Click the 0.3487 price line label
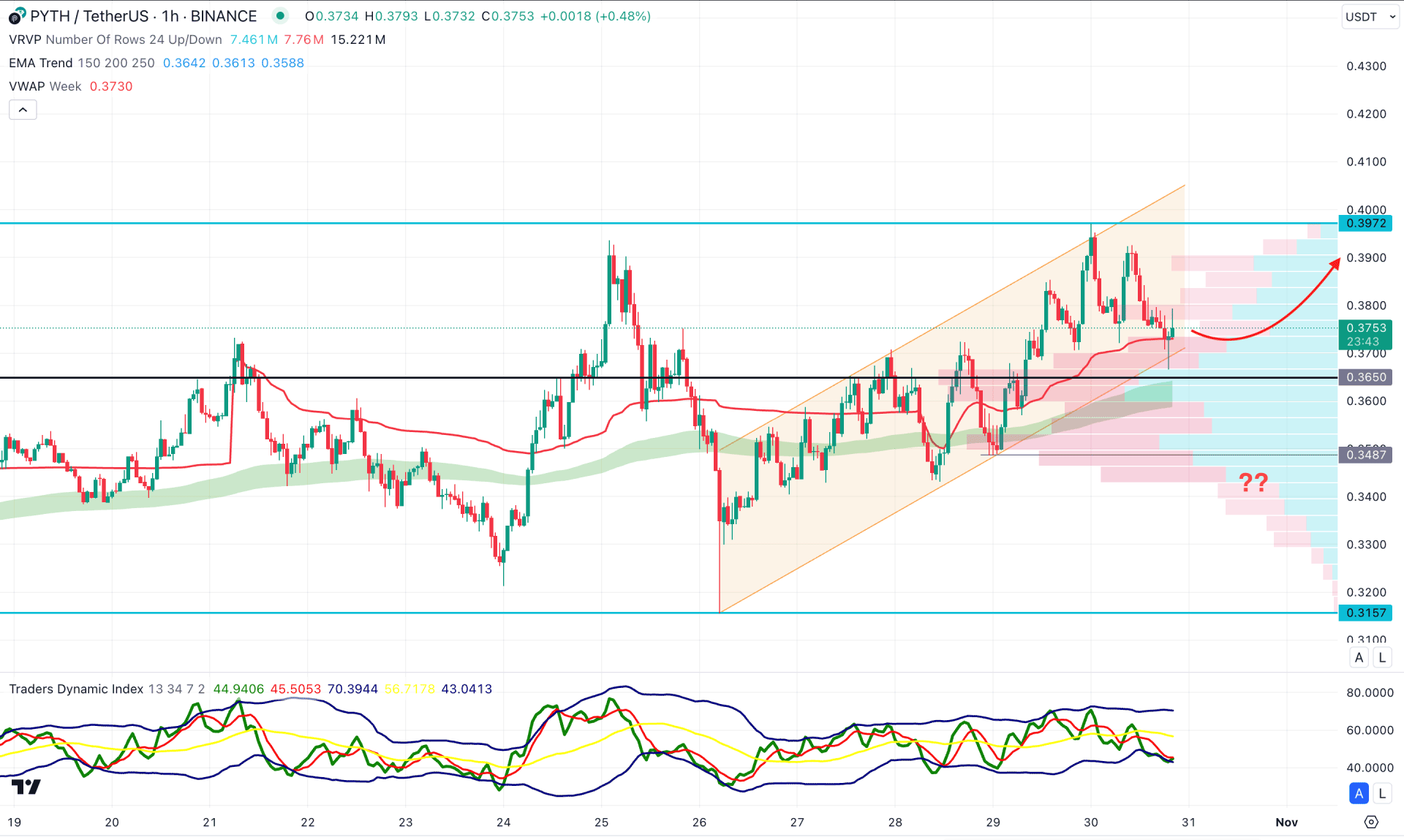The width and height of the screenshot is (1404, 840). (x=1365, y=455)
